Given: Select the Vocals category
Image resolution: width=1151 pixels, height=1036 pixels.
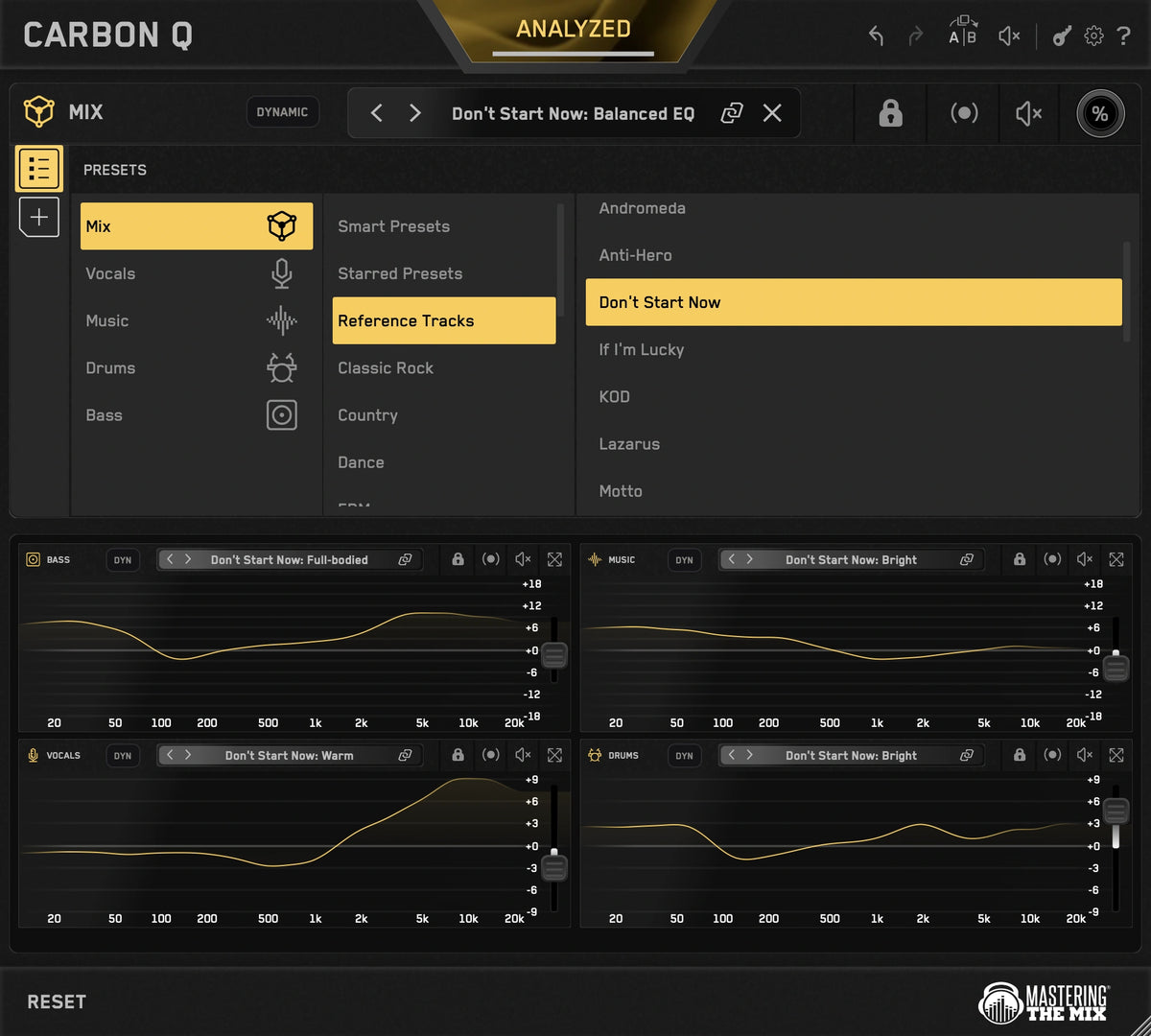Looking at the screenshot, I should (x=197, y=273).
